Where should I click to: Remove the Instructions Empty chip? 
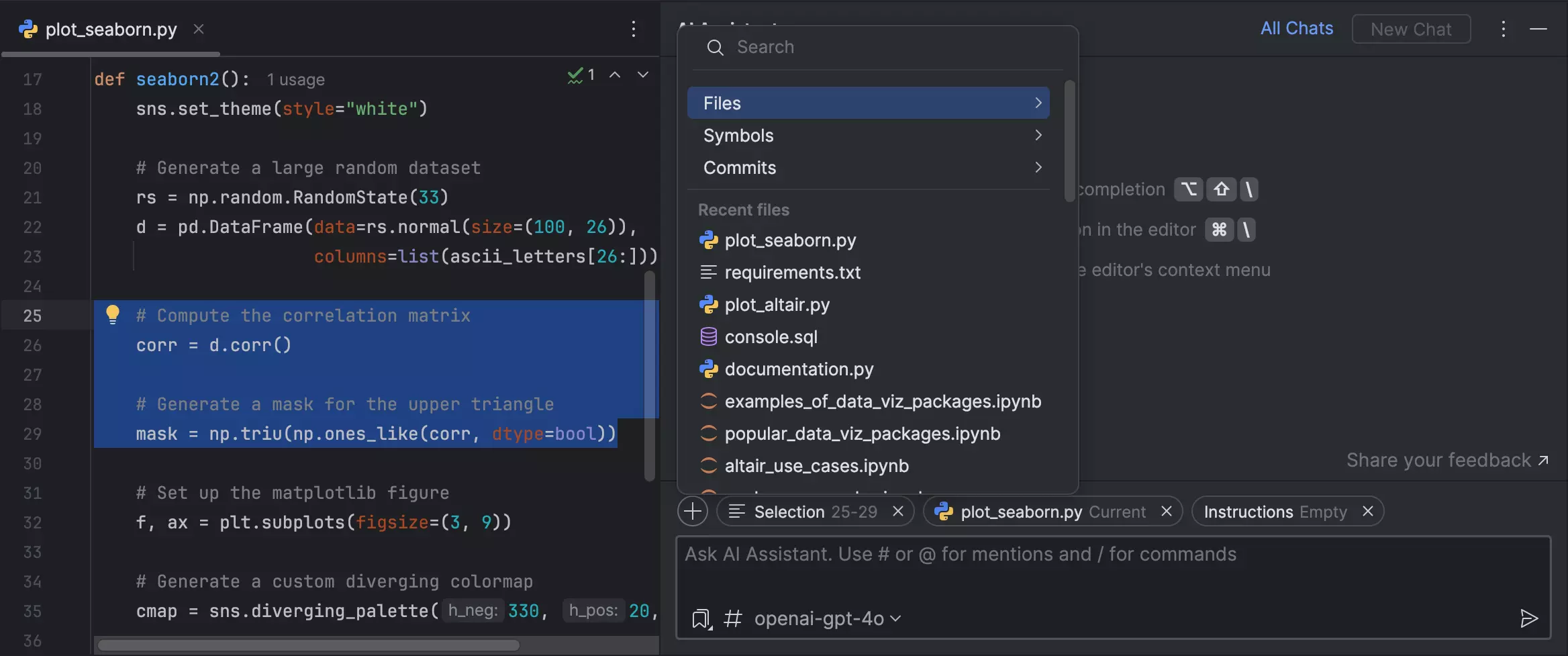(x=1368, y=512)
